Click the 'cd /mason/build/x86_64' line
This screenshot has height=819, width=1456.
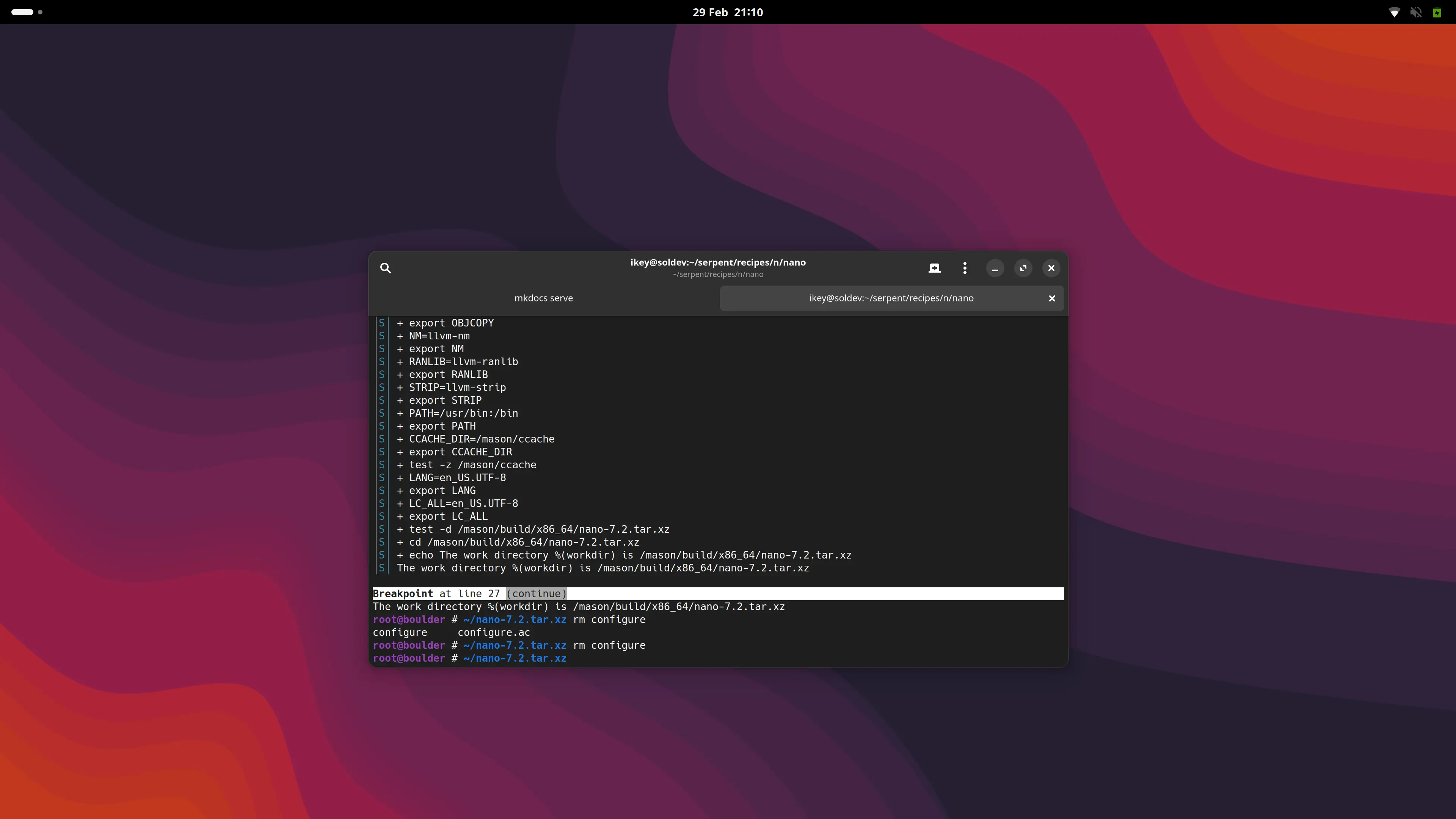pos(518,542)
